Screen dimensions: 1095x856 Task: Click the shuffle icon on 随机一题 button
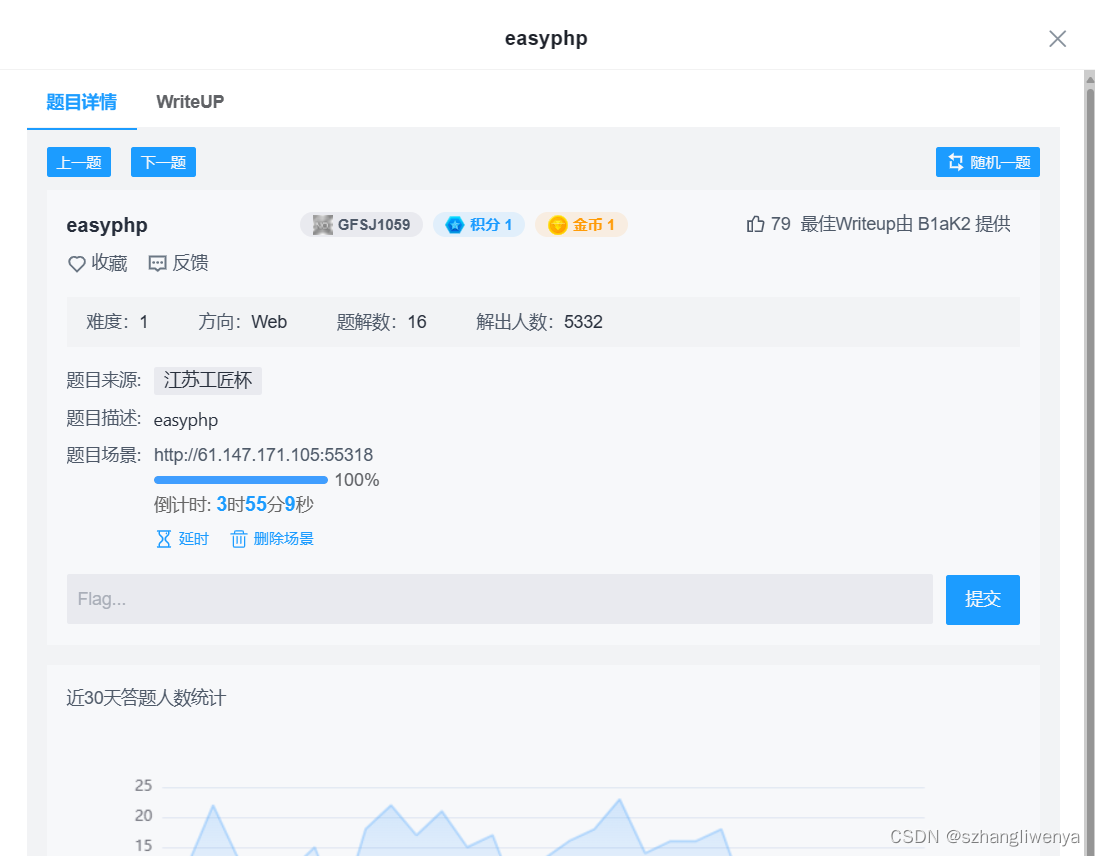[954, 161]
